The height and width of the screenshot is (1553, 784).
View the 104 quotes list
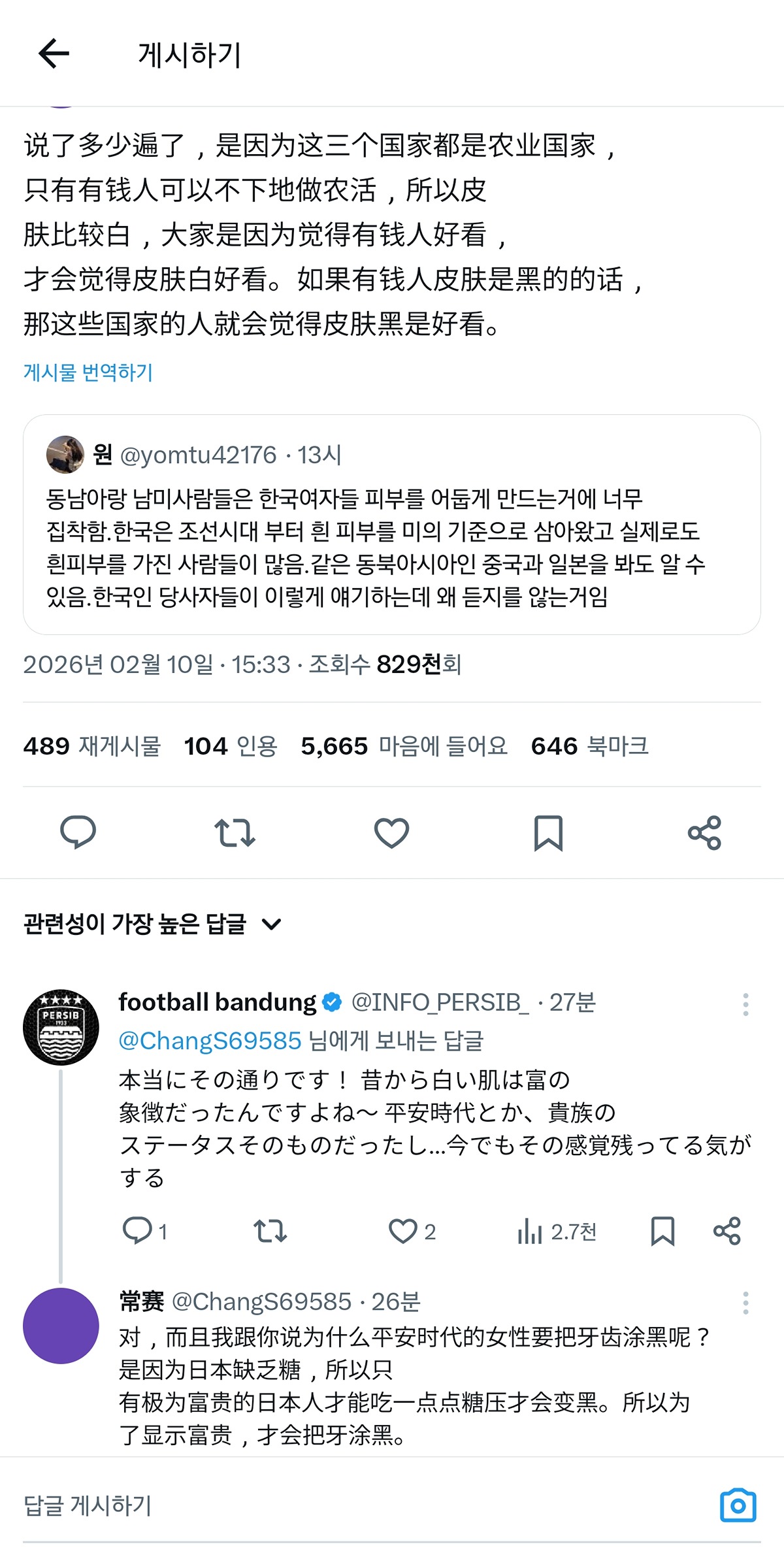(x=231, y=745)
